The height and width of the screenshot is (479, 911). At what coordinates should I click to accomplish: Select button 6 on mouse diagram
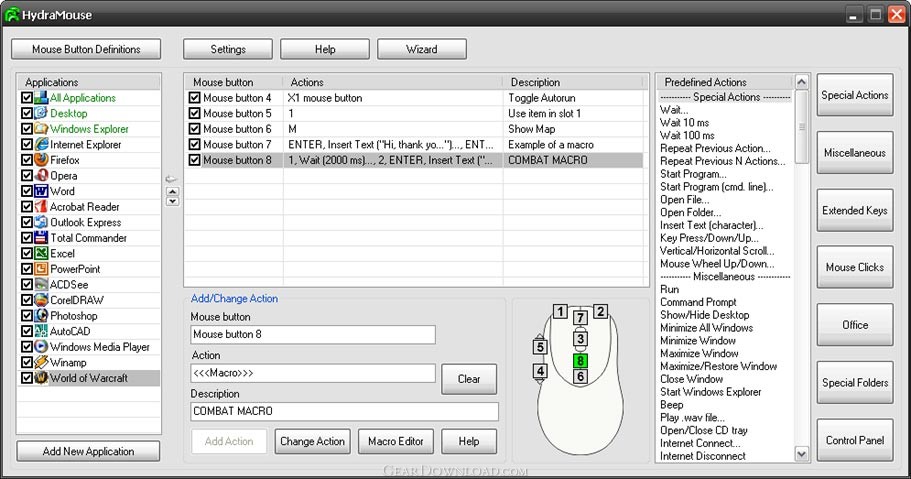point(580,377)
